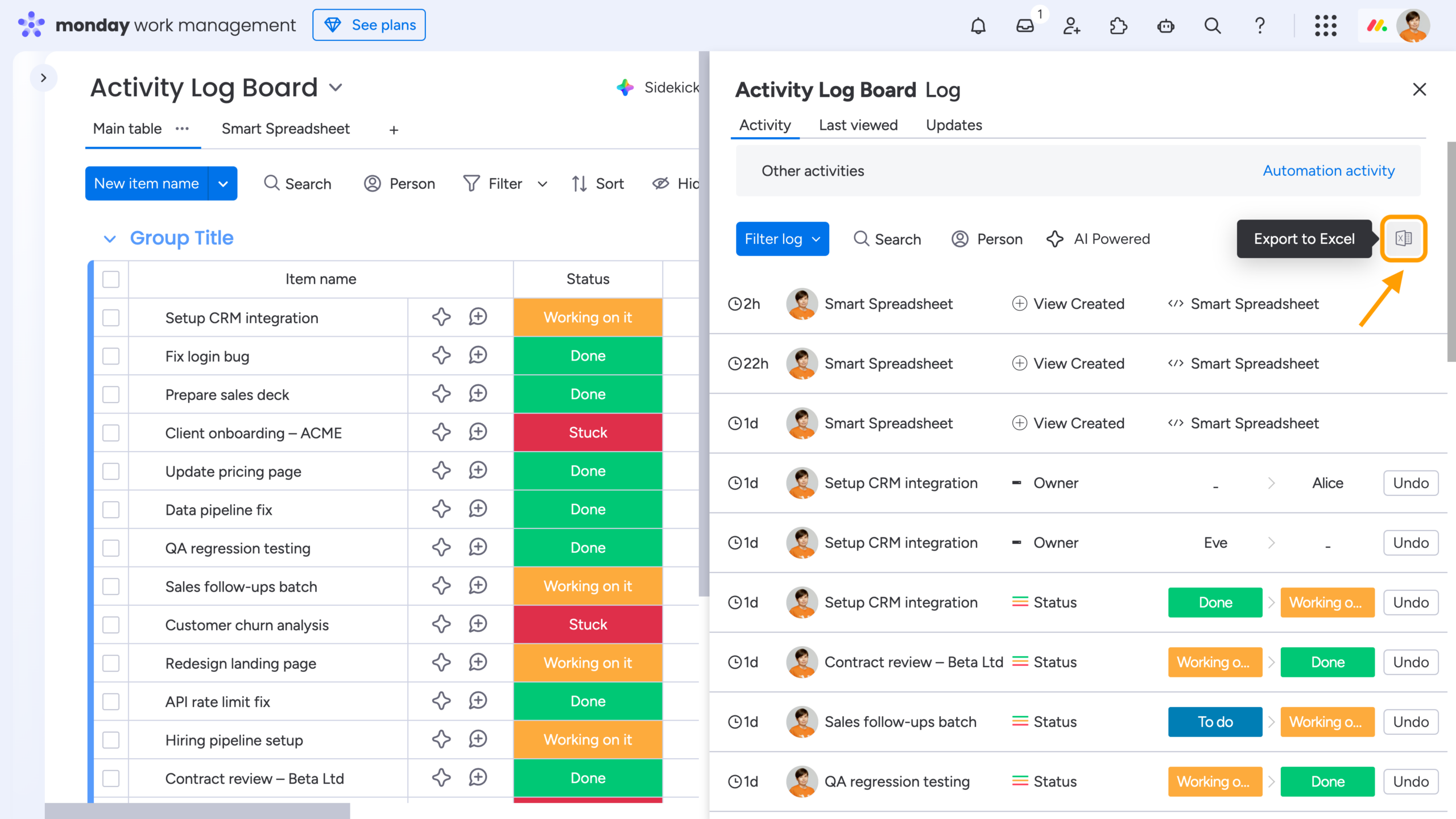The height and width of the screenshot is (819, 1456).
Task: Click Working on it status for Setup CRM integration
Action: [x=588, y=317]
